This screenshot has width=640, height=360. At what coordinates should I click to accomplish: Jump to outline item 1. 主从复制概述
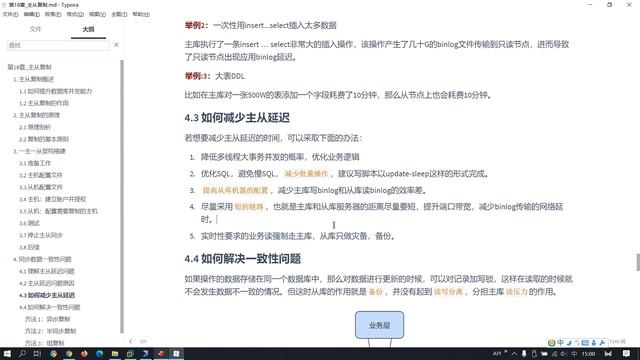[33, 79]
